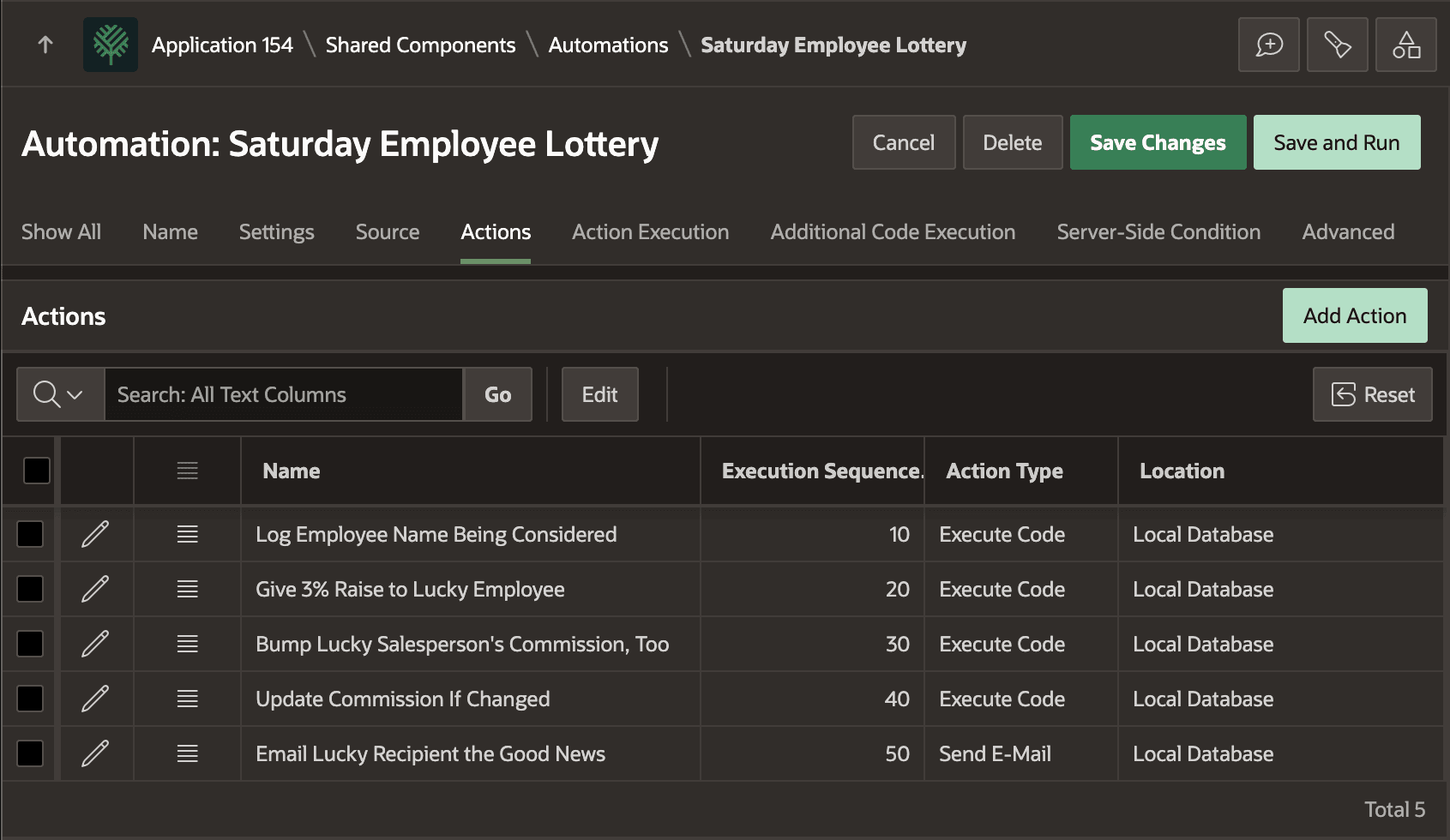Viewport: 1450px width, 840px height.
Task: Open the header row actions menu icon
Action: pyautogui.click(x=187, y=471)
